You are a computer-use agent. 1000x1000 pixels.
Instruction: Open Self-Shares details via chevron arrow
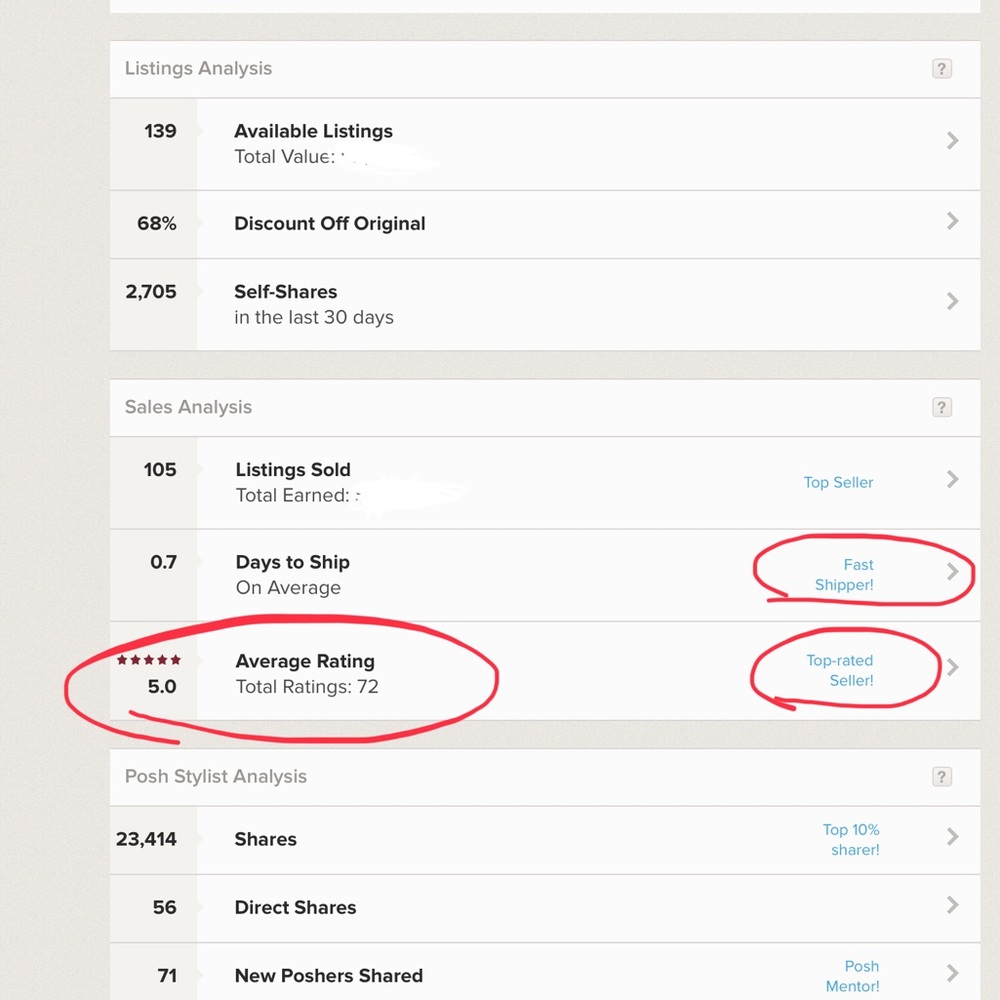[952, 301]
